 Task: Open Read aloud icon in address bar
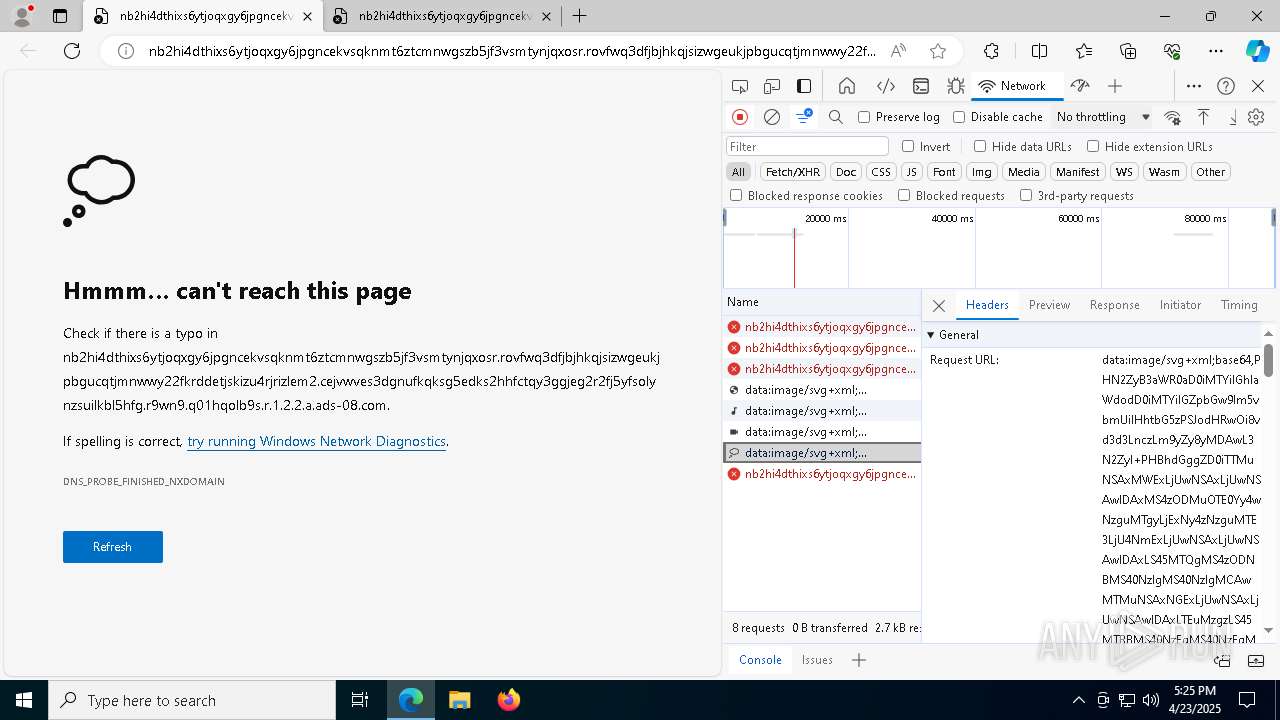899,51
